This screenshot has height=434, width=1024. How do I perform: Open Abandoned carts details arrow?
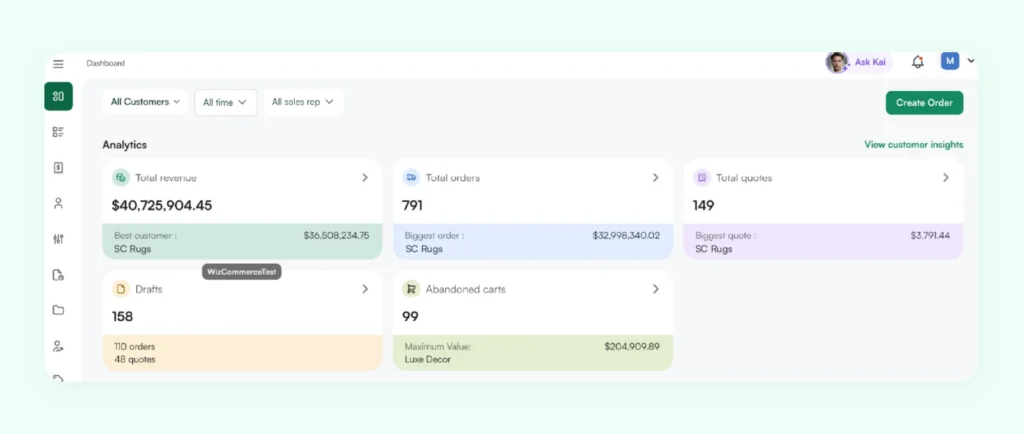656,289
